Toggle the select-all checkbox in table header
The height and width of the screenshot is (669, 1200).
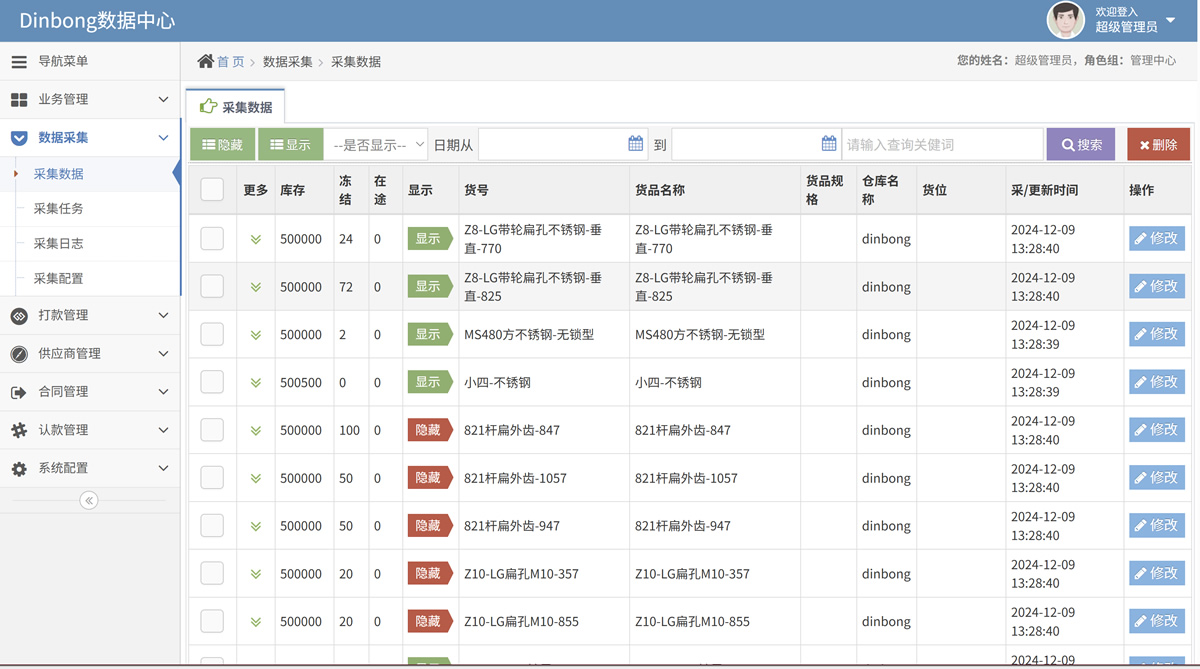[x=212, y=189]
